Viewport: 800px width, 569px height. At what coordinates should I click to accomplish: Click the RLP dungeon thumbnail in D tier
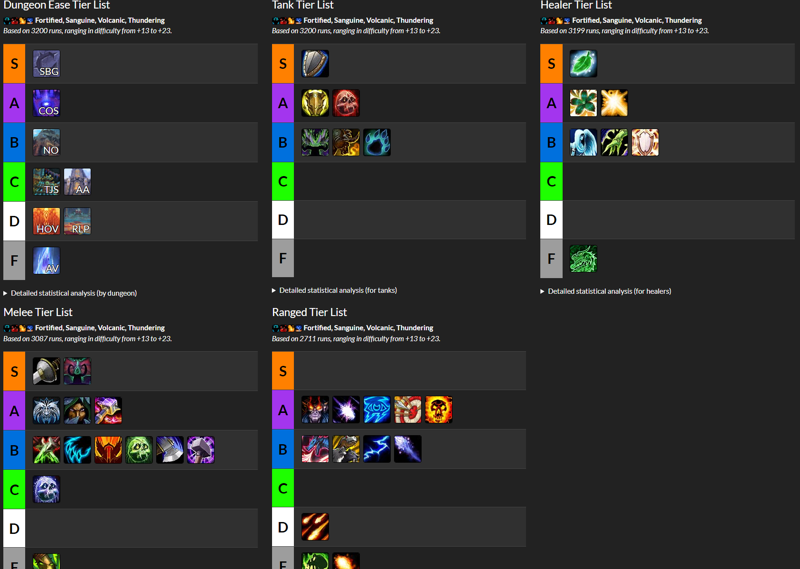click(77, 221)
